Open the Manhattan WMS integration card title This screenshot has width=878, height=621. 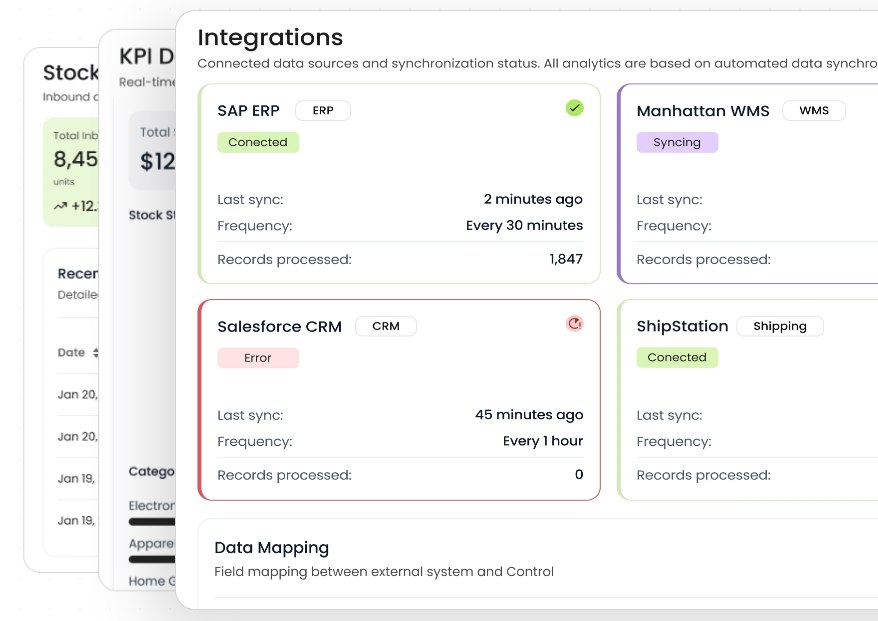(703, 111)
